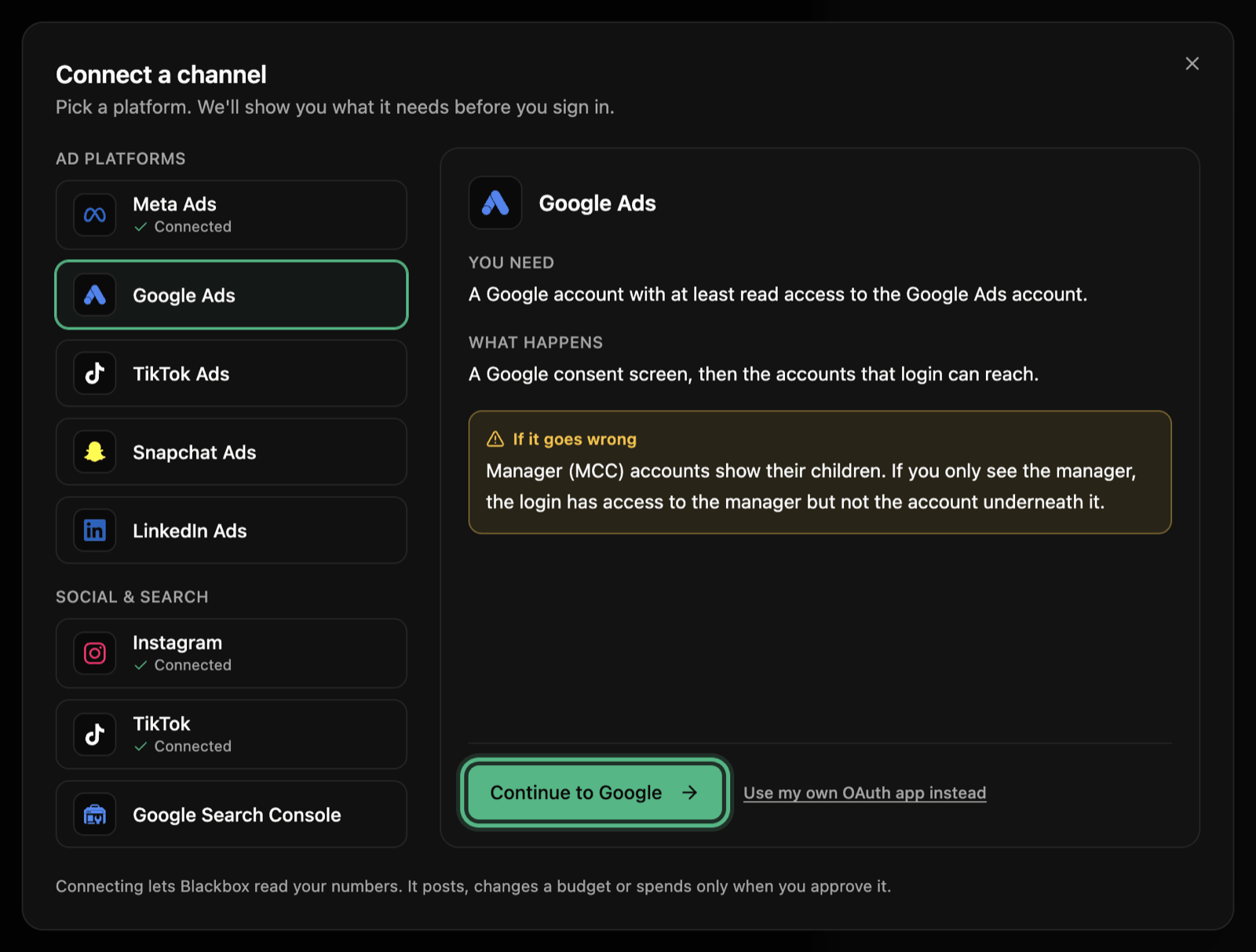Click the 'If it goes wrong' heading
The width and height of the screenshot is (1256, 952).
click(575, 440)
